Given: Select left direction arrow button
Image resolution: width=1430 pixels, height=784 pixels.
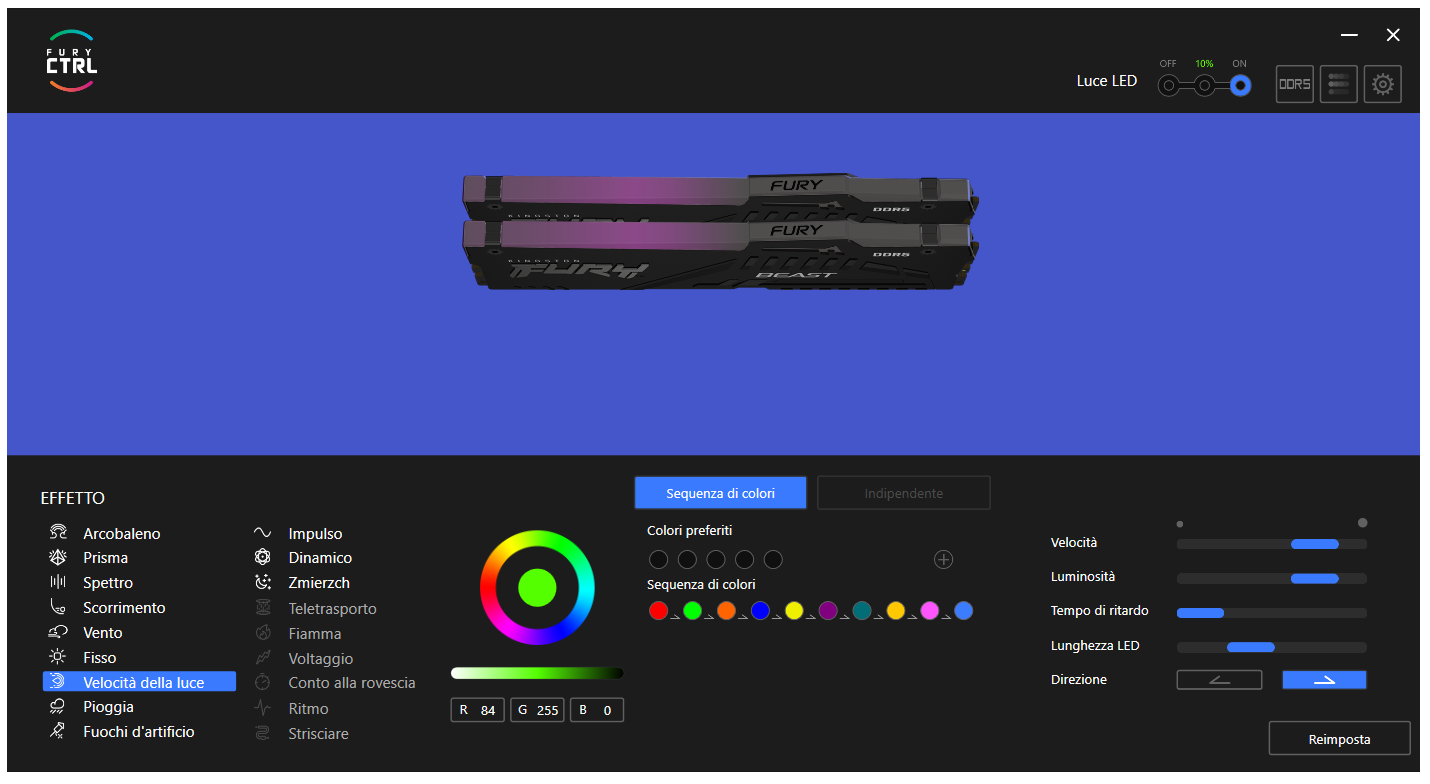Looking at the screenshot, I should click(x=1219, y=680).
